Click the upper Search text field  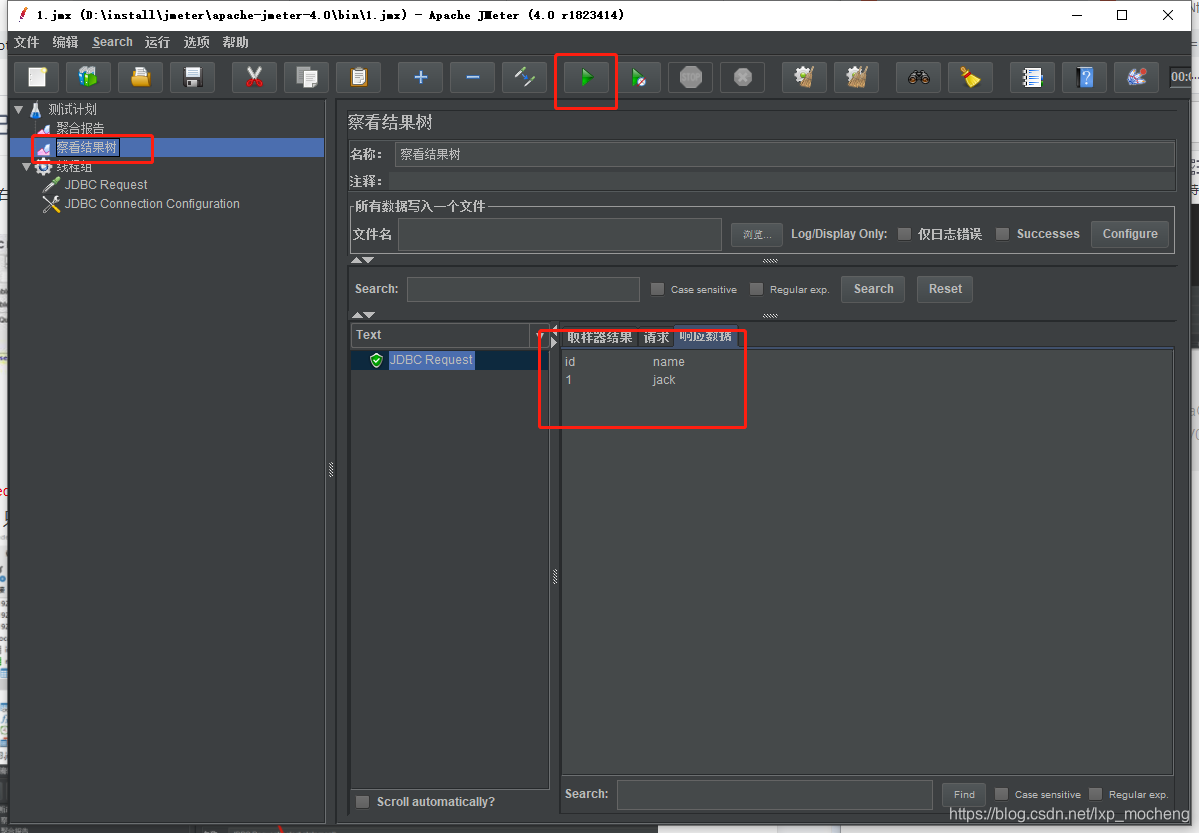(523, 289)
